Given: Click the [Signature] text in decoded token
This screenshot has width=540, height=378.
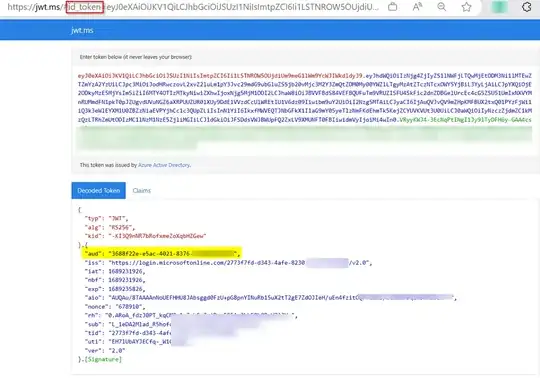Looking at the screenshot, I should (x=103, y=359).
